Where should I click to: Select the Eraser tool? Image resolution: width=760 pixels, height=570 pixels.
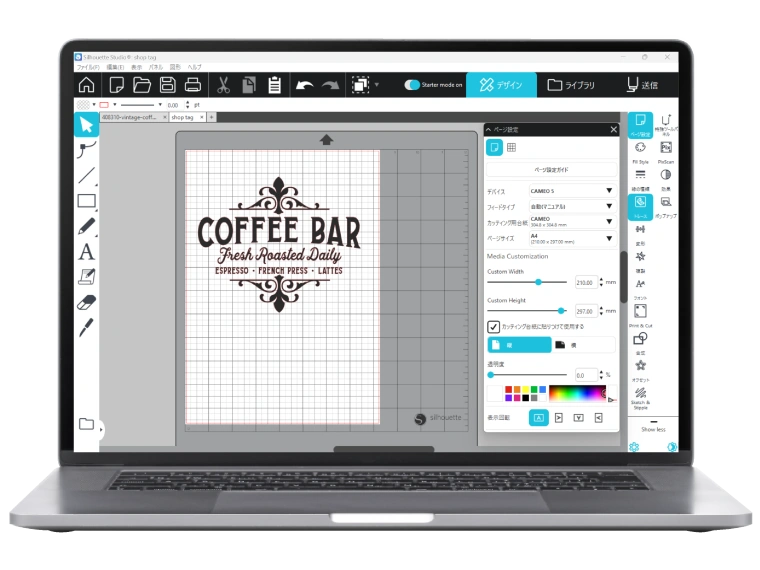point(87,302)
